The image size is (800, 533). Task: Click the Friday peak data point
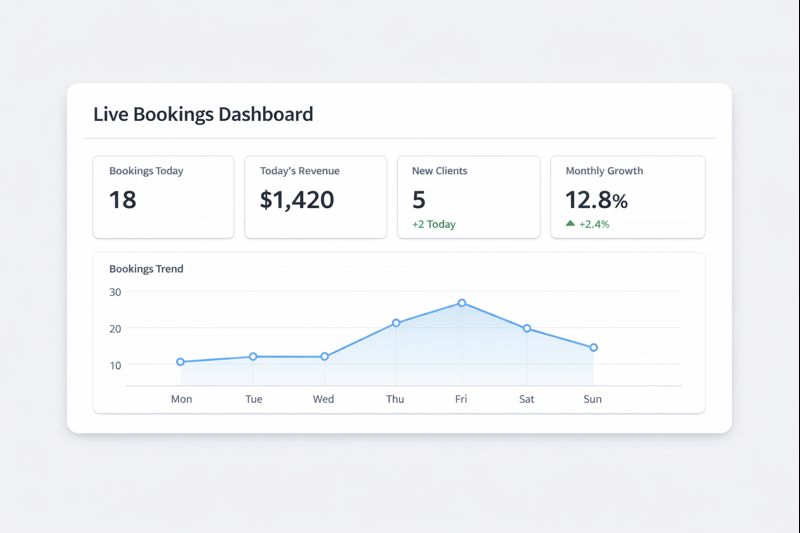pyautogui.click(x=462, y=302)
